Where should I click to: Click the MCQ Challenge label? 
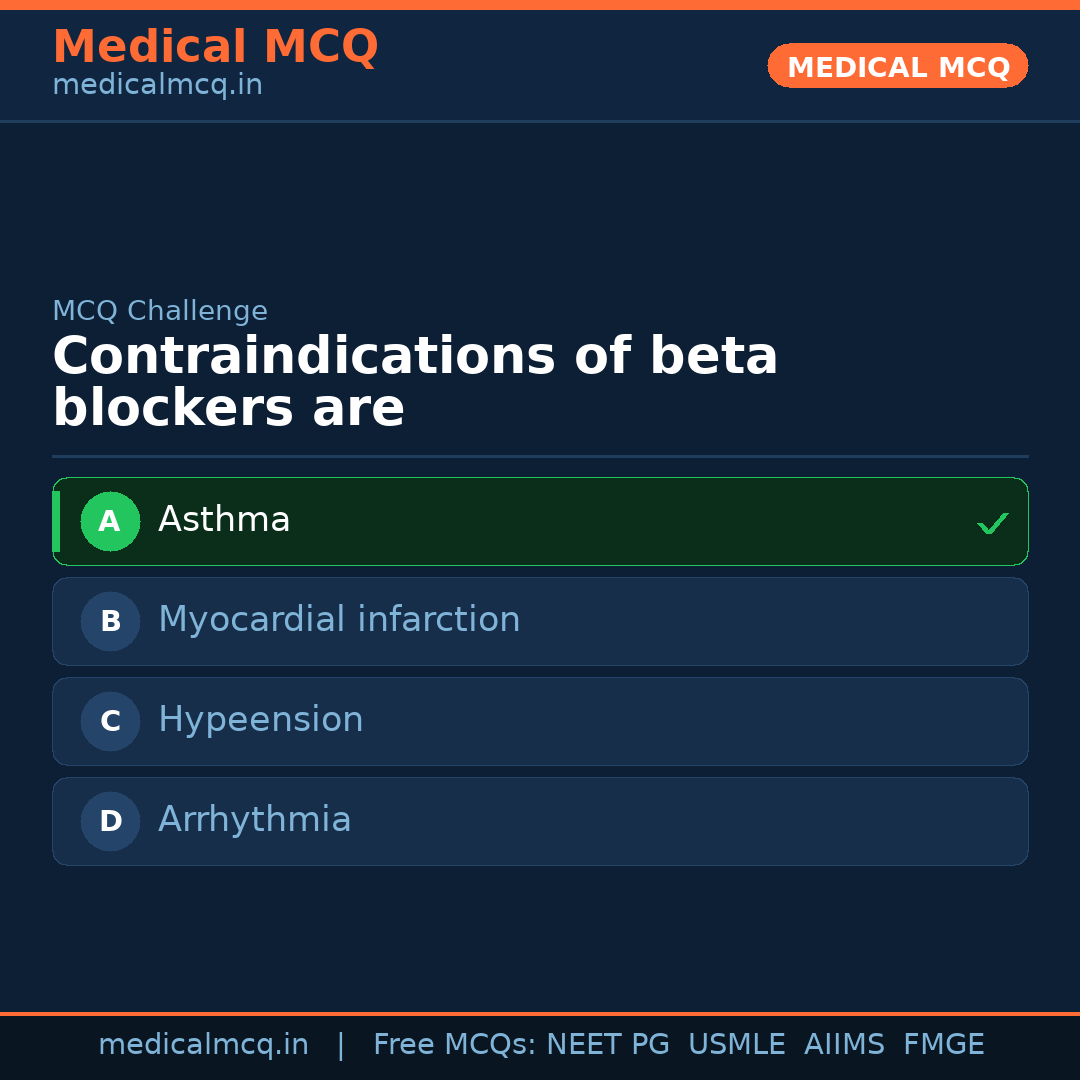[x=160, y=311]
